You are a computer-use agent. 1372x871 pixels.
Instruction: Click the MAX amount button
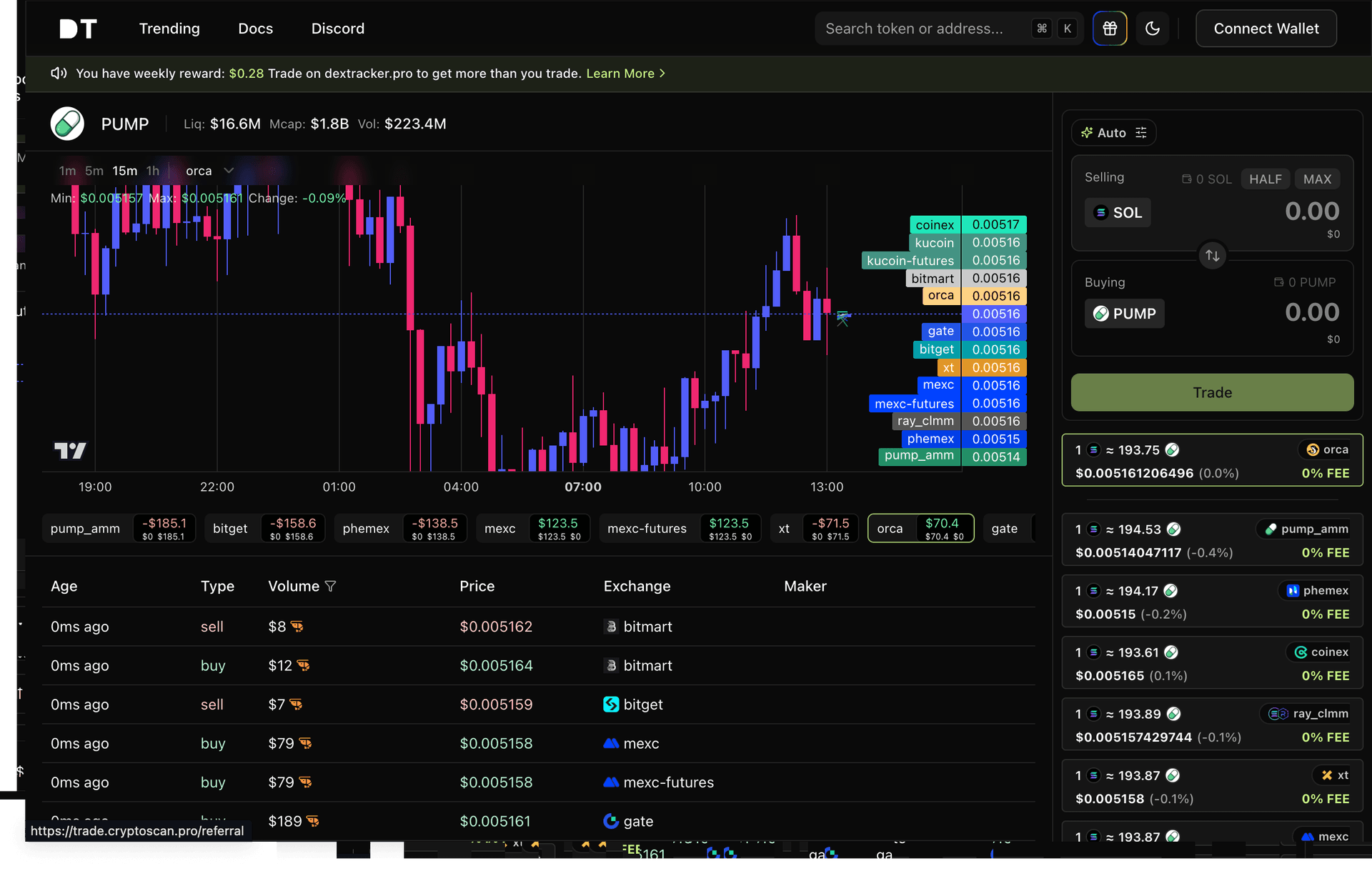[x=1317, y=179]
